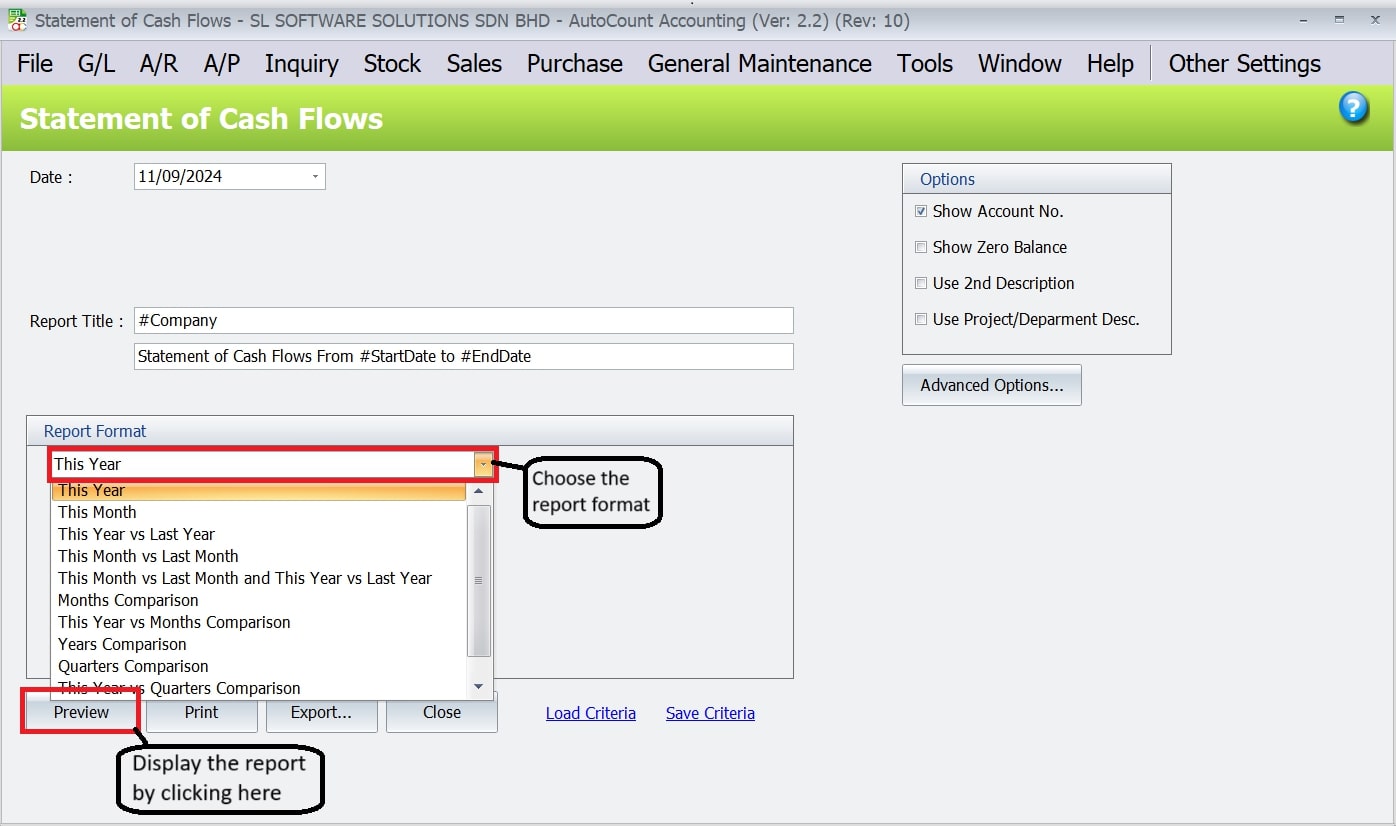Viewport: 1396px width, 826px height.
Task: Open the Sales menu
Action: click(x=473, y=63)
